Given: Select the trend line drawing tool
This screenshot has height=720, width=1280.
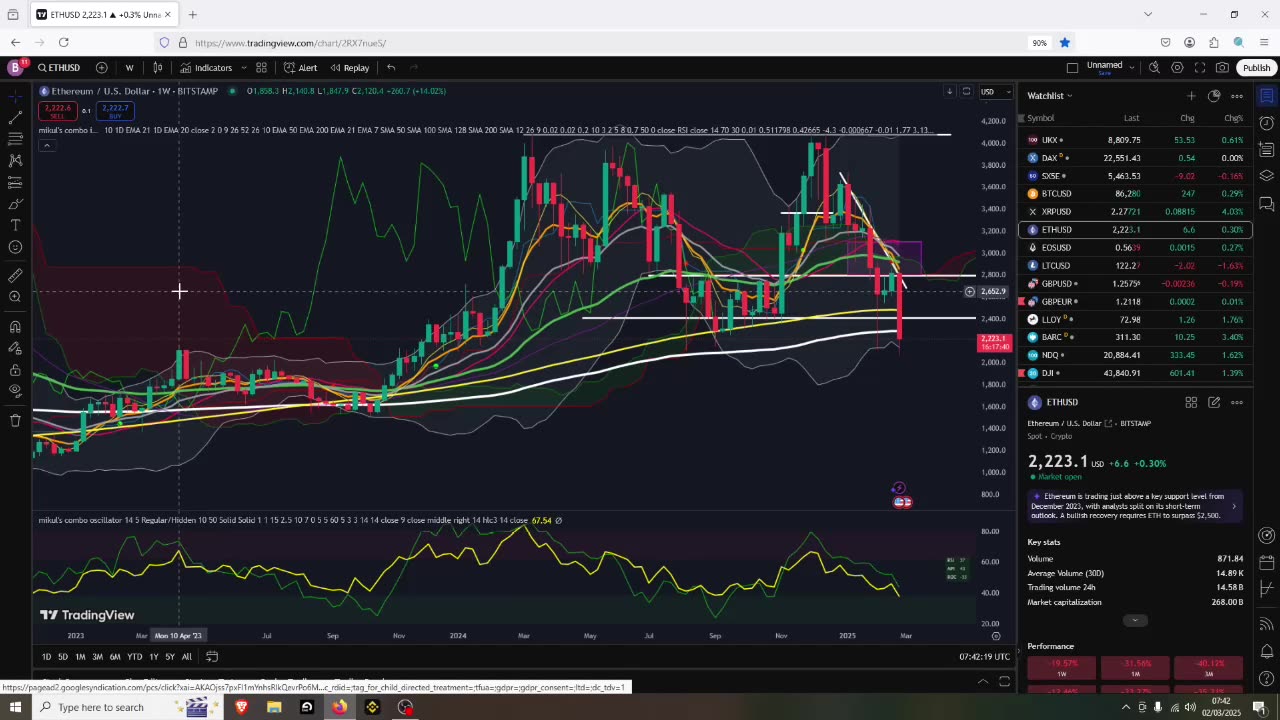Looking at the screenshot, I should [15, 117].
